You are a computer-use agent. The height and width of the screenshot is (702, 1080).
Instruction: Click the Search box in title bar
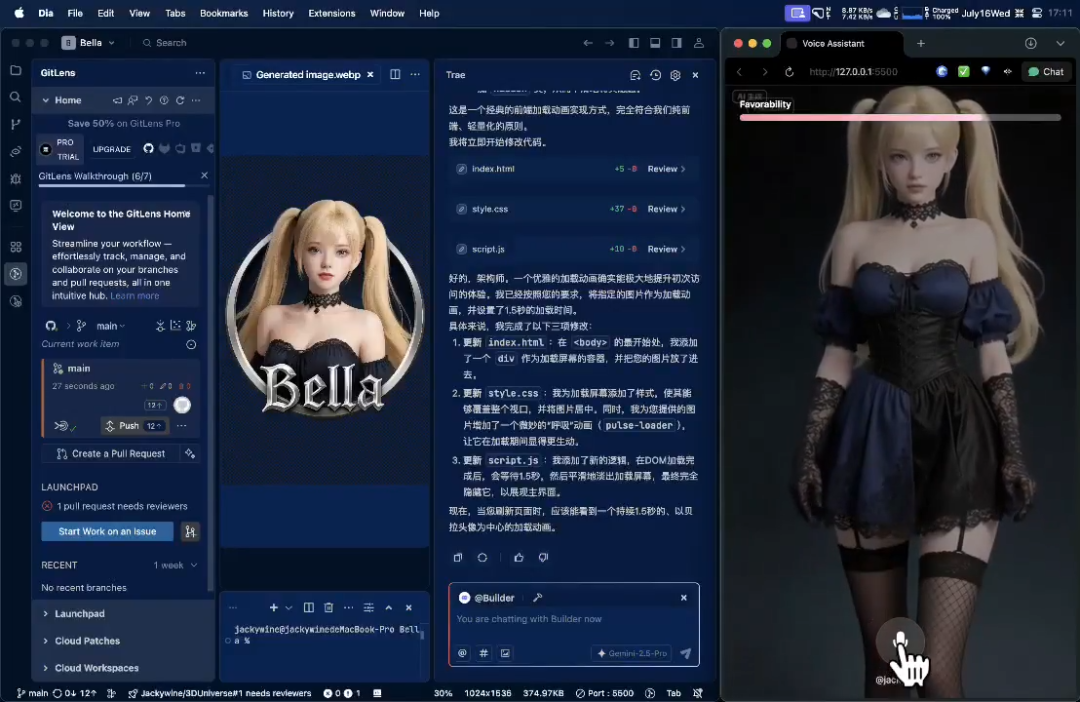165,43
